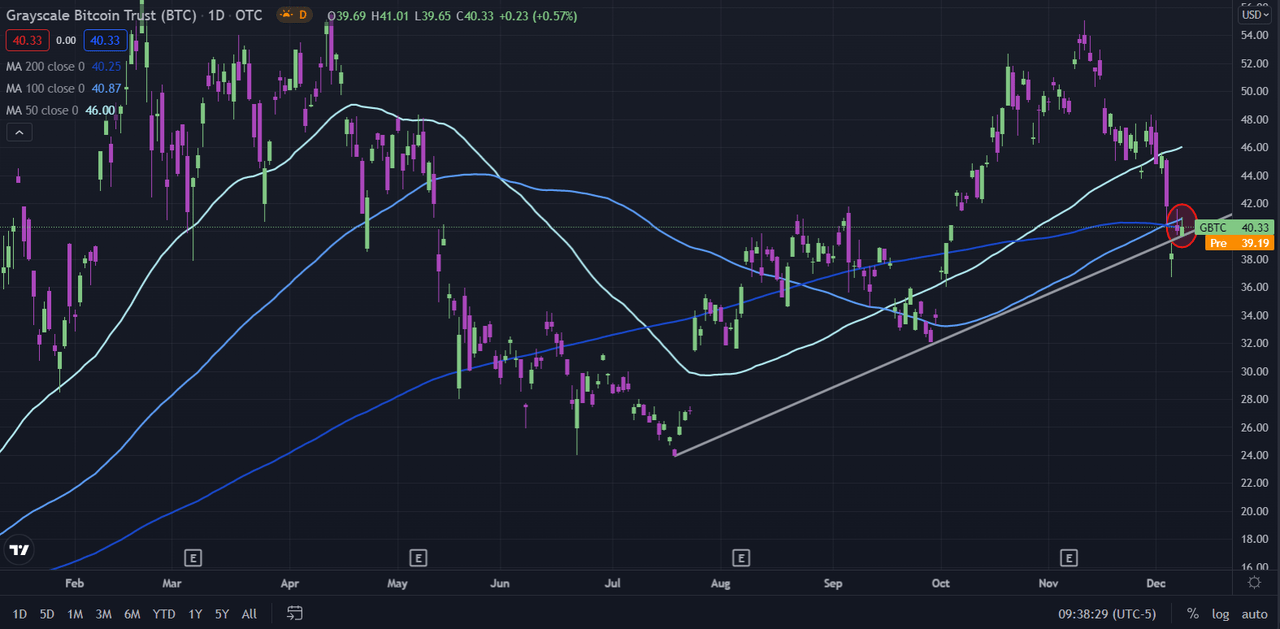Click the Nov label on time axis

(x=1048, y=582)
